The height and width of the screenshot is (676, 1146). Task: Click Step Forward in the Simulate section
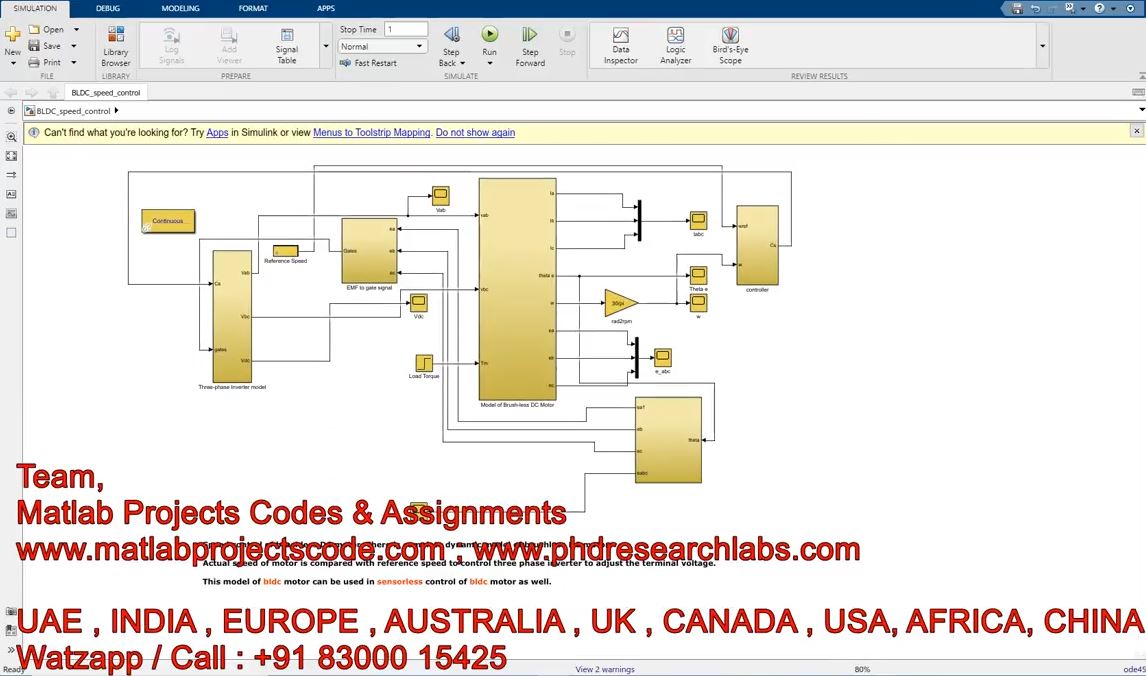pos(530,46)
